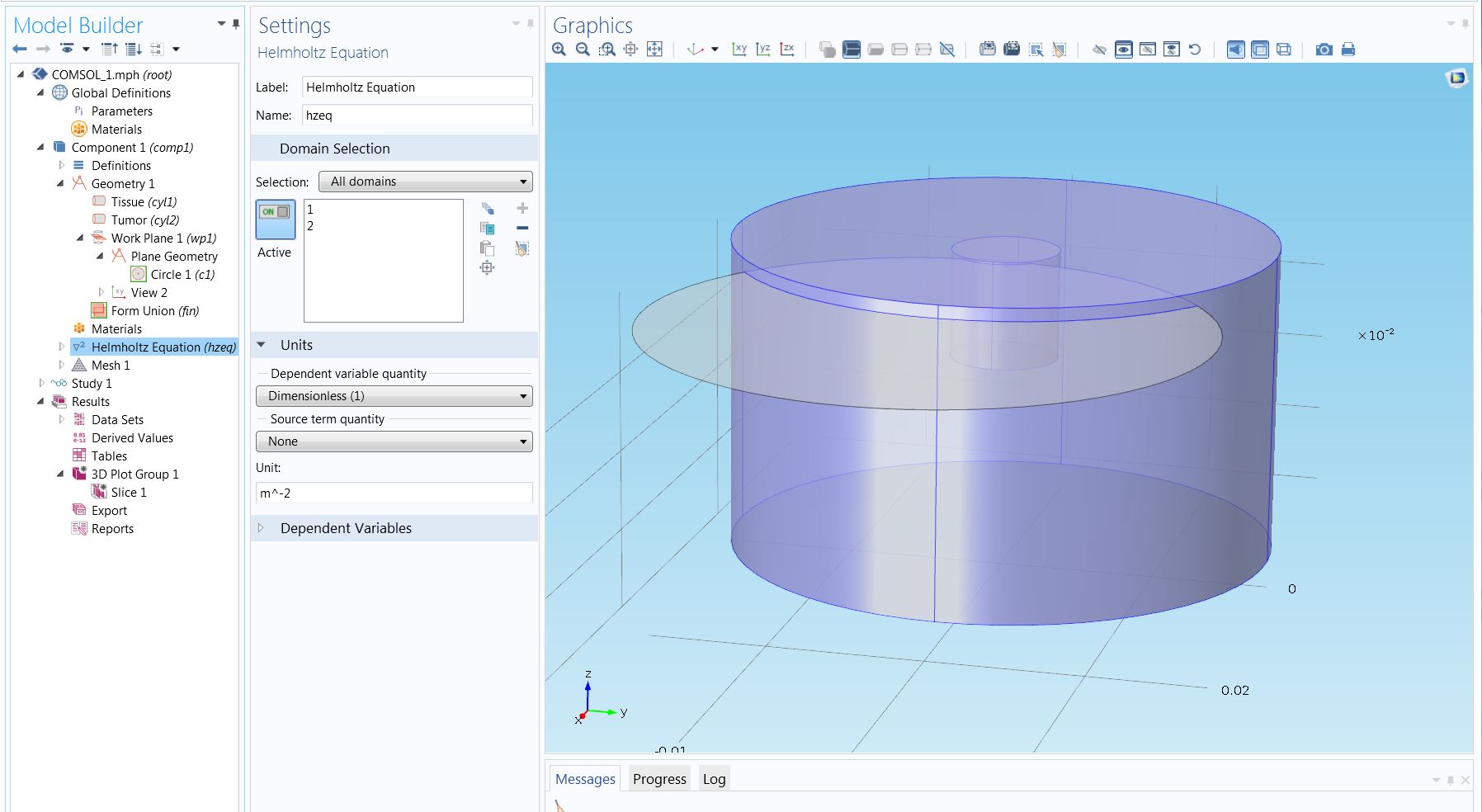
Task: Open the Log tab
Action: 714,779
